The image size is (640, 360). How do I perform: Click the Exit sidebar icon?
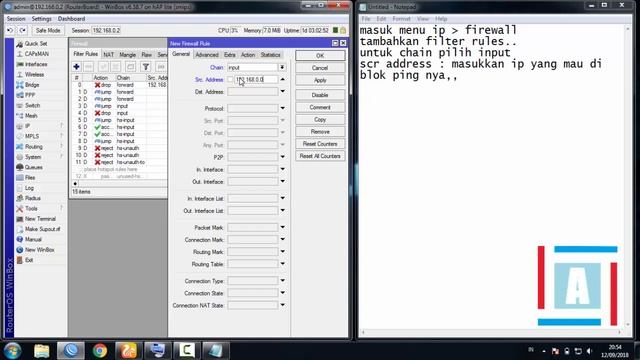19,260
